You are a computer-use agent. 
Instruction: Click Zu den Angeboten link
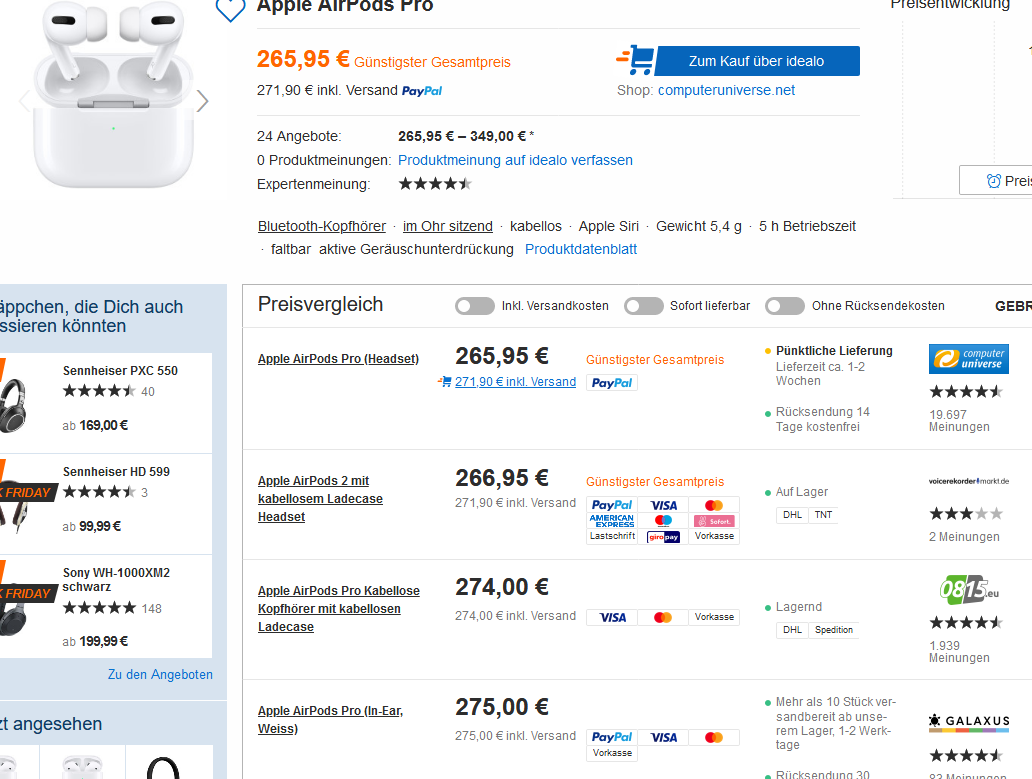click(160, 675)
